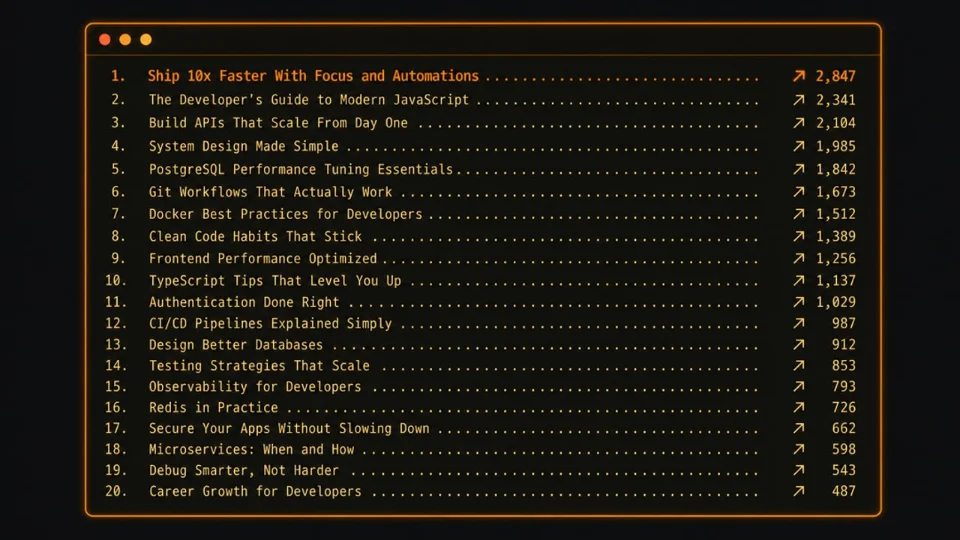
Task: Select Build APIs That Scale From Day One
Action: [x=278, y=123]
